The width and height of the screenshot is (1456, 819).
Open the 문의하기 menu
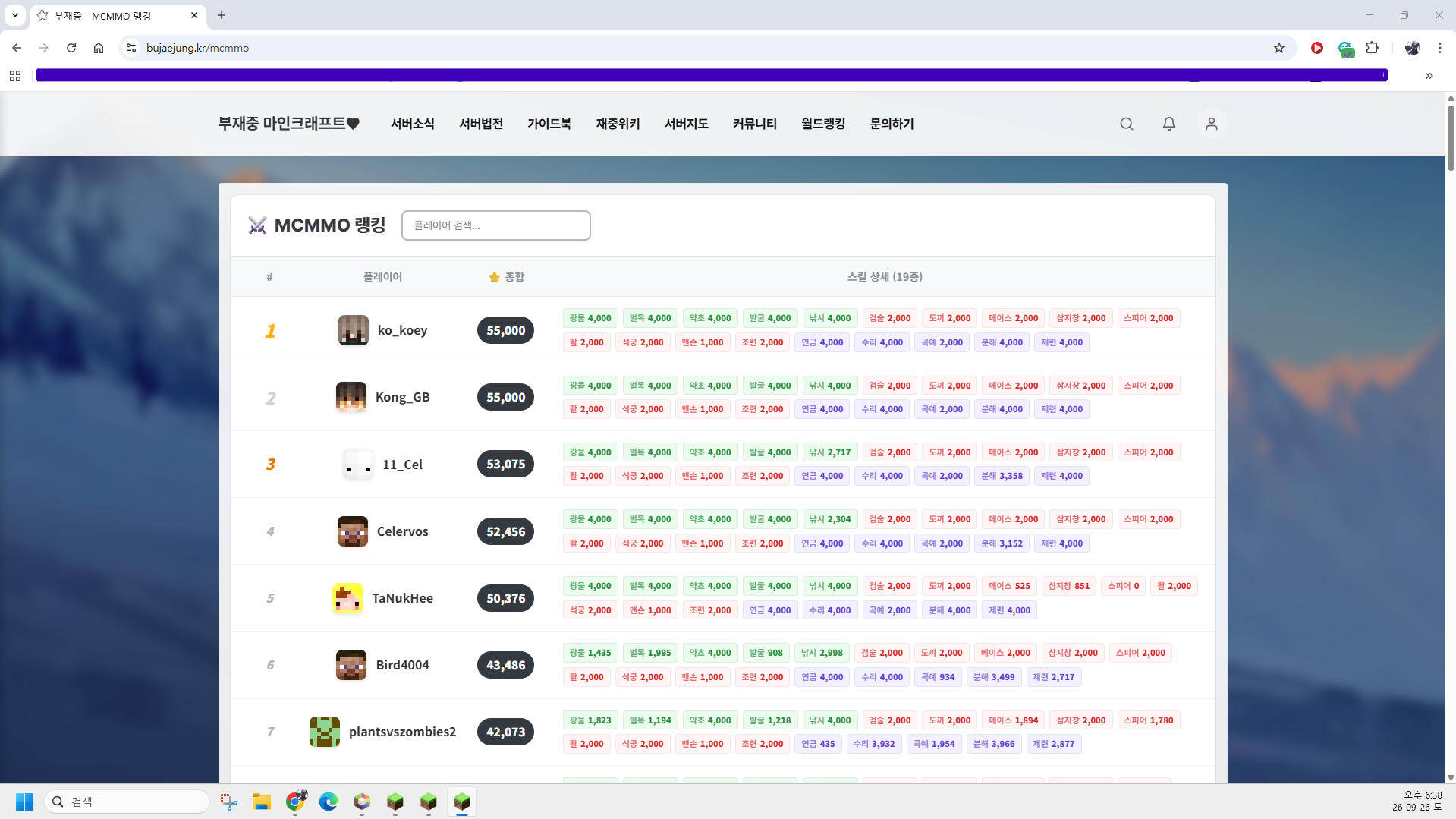[892, 124]
